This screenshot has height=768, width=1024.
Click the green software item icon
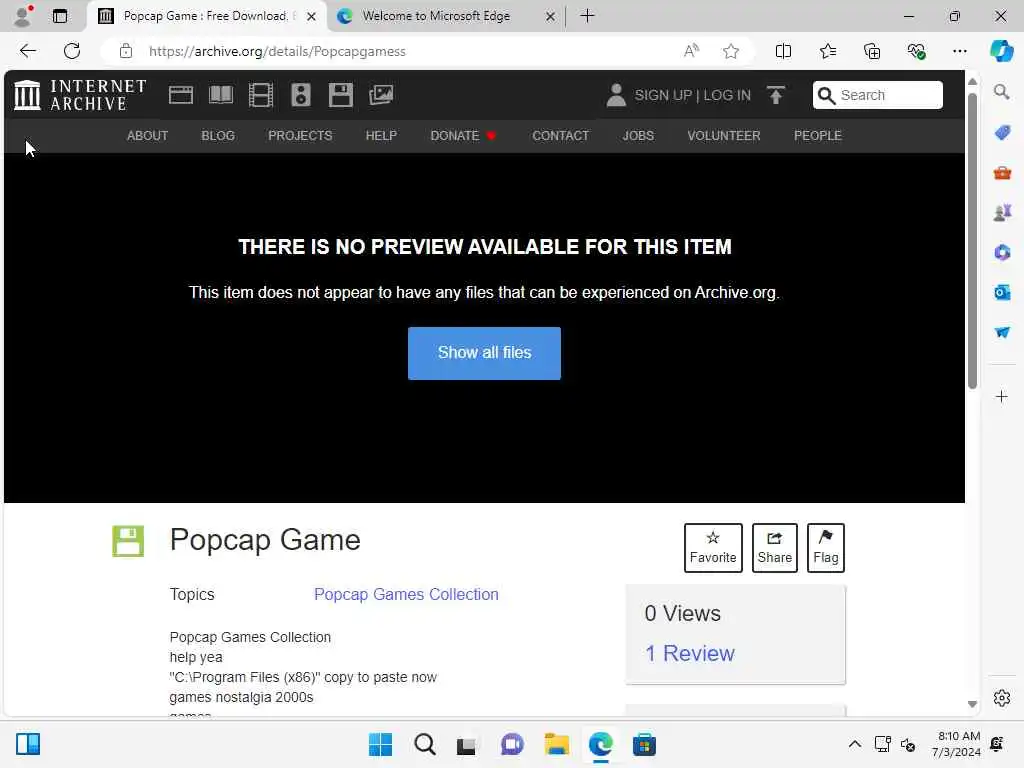pyautogui.click(x=128, y=541)
